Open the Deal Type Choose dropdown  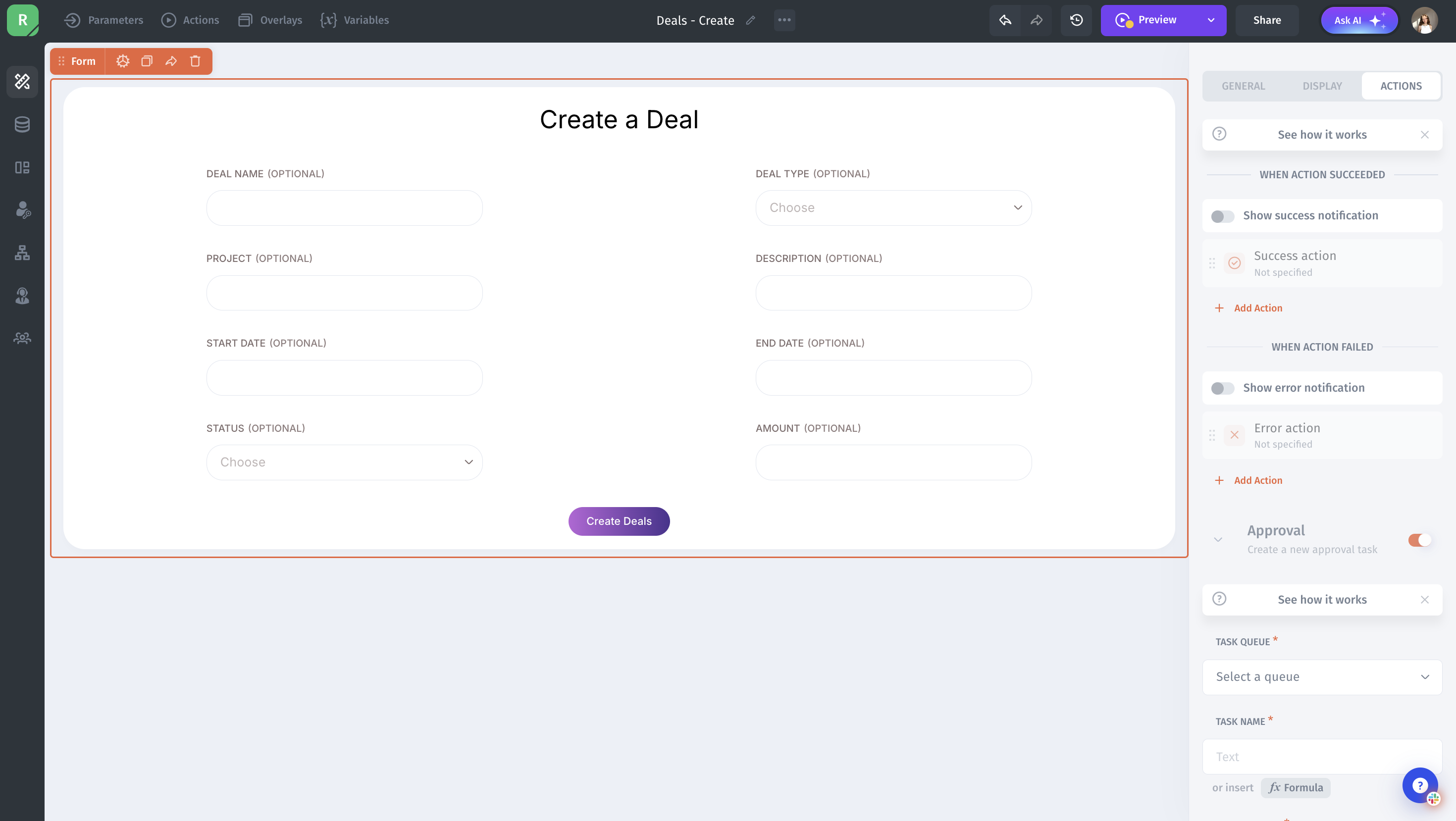pos(893,208)
